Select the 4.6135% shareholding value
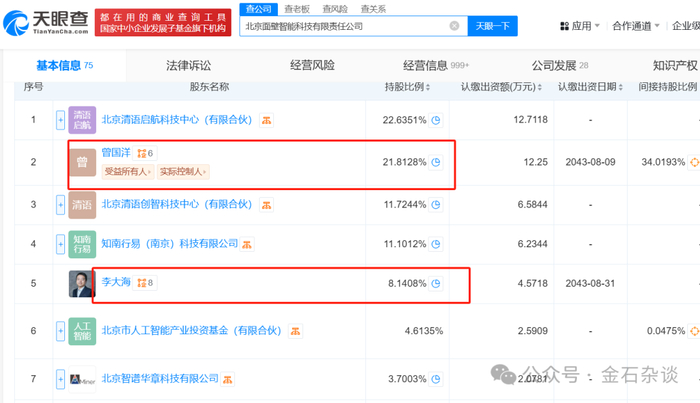Screen dimensions: 700x403 [x=424, y=331]
